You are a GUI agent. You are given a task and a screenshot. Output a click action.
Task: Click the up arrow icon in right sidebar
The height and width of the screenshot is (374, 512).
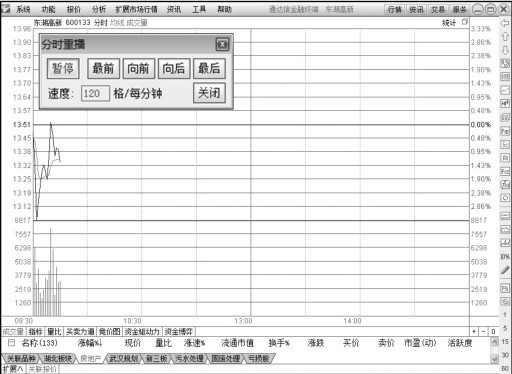tap(505, 36)
